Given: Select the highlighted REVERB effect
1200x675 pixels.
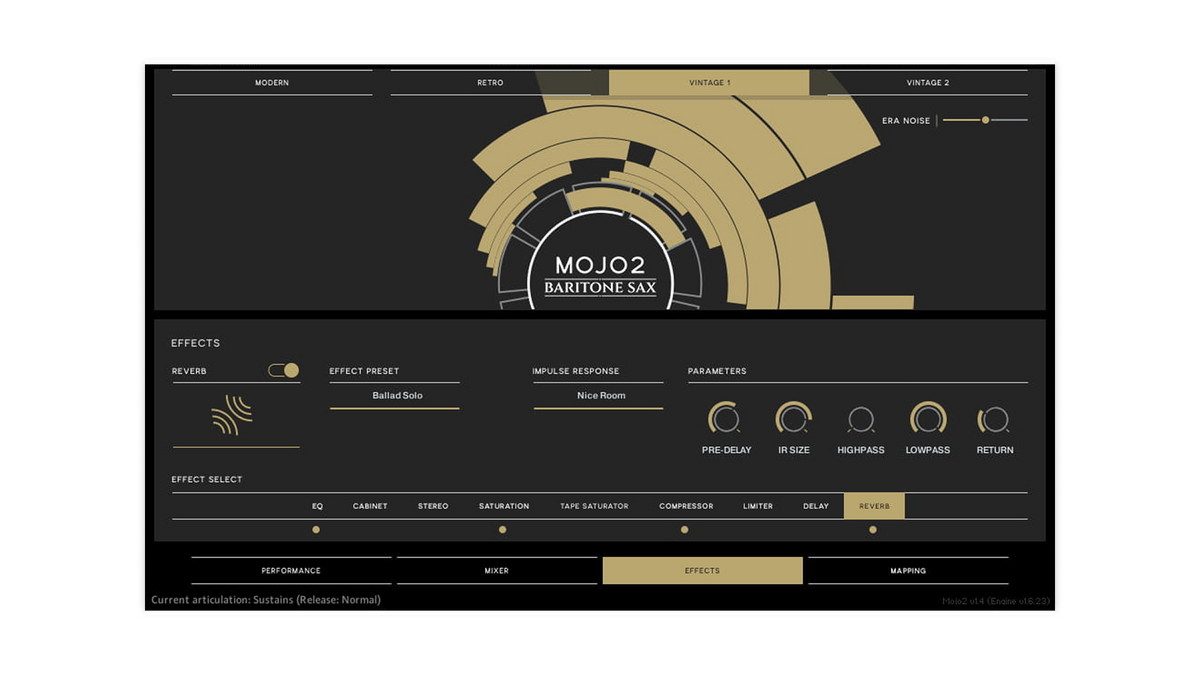Looking at the screenshot, I should tap(874, 506).
